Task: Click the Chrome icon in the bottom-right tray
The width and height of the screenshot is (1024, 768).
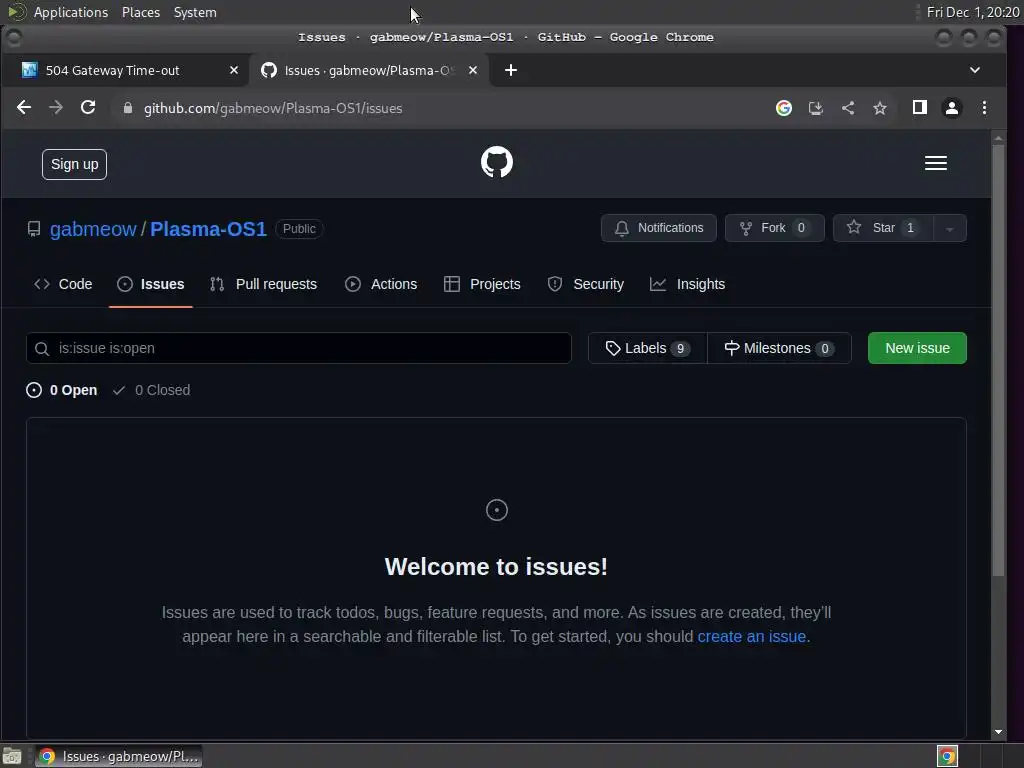Action: [947, 756]
